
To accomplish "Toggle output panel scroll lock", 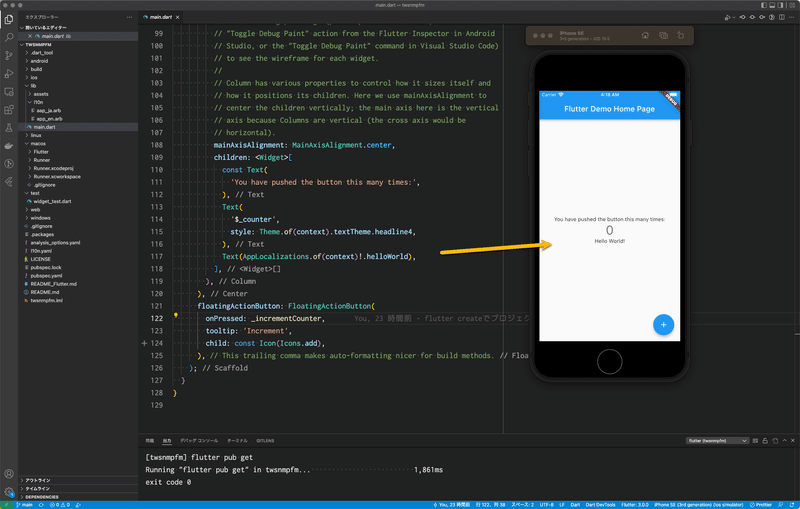I will [x=765, y=441].
